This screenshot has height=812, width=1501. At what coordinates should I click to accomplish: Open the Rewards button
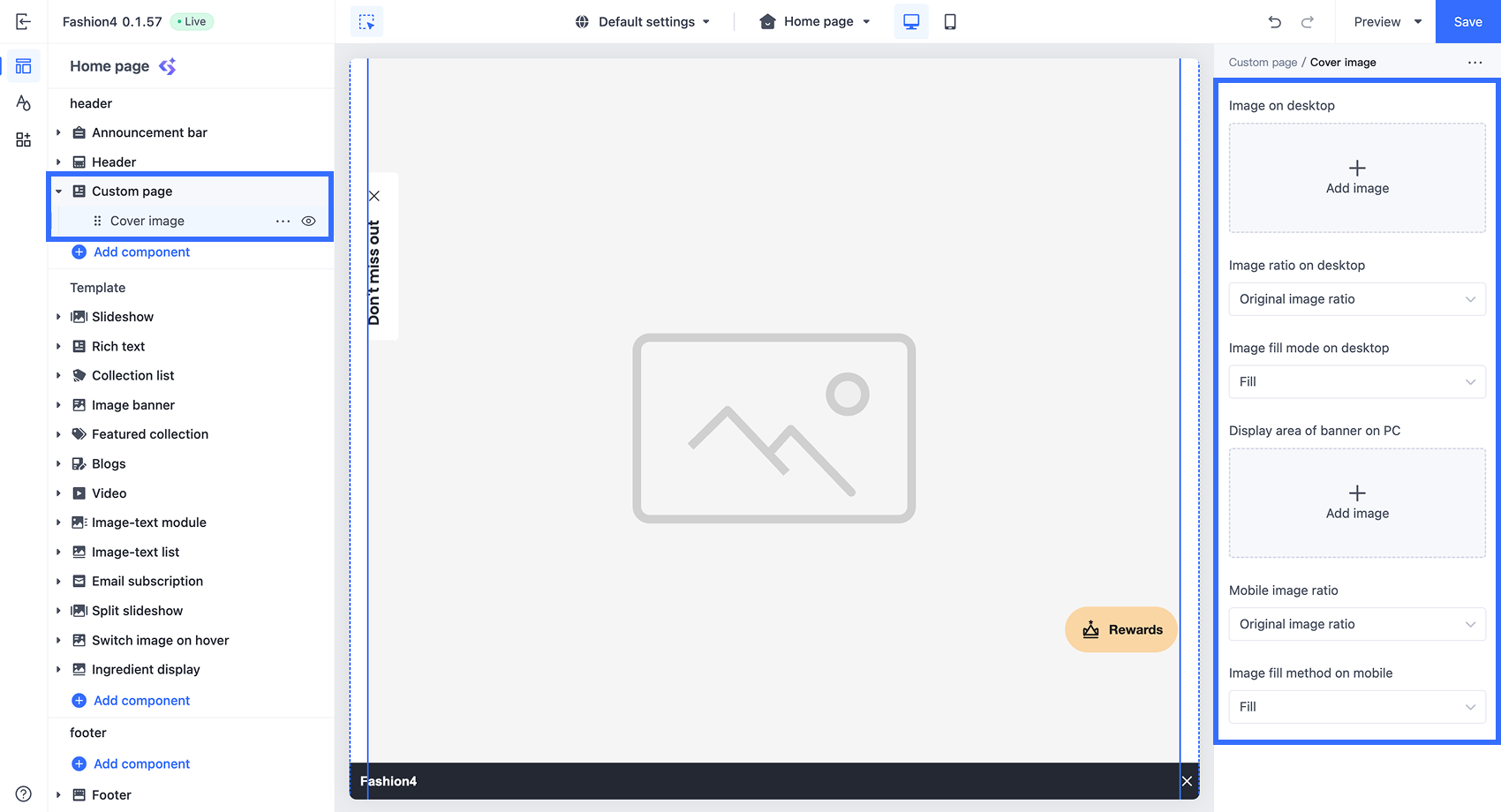(1121, 629)
